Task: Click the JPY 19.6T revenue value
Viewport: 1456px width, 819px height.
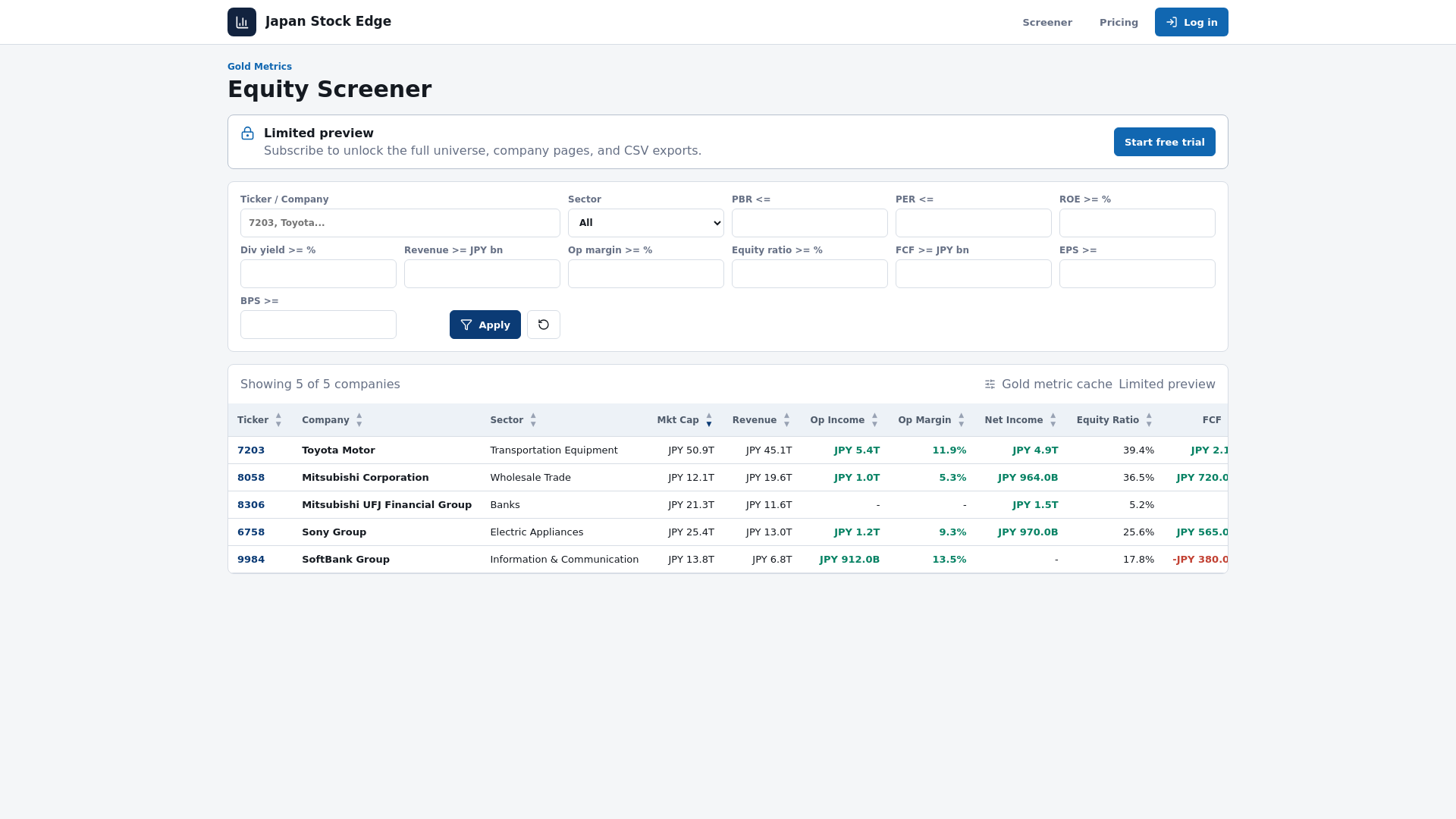Action: tap(769, 478)
